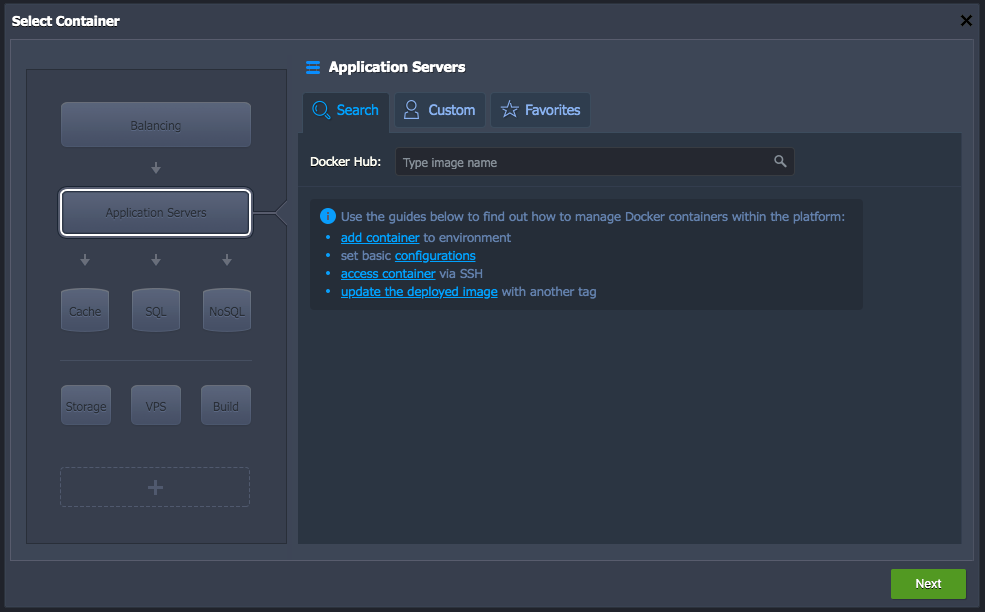Viewport: 985px width, 612px height.
Task: Click the update the deployed image link
Action: [418, 291]
